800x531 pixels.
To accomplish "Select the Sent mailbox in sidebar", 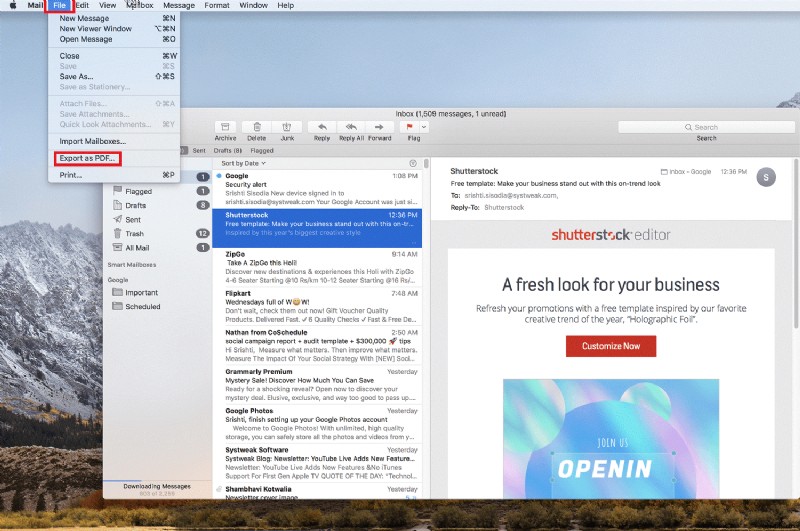I will tap(158, 219).
